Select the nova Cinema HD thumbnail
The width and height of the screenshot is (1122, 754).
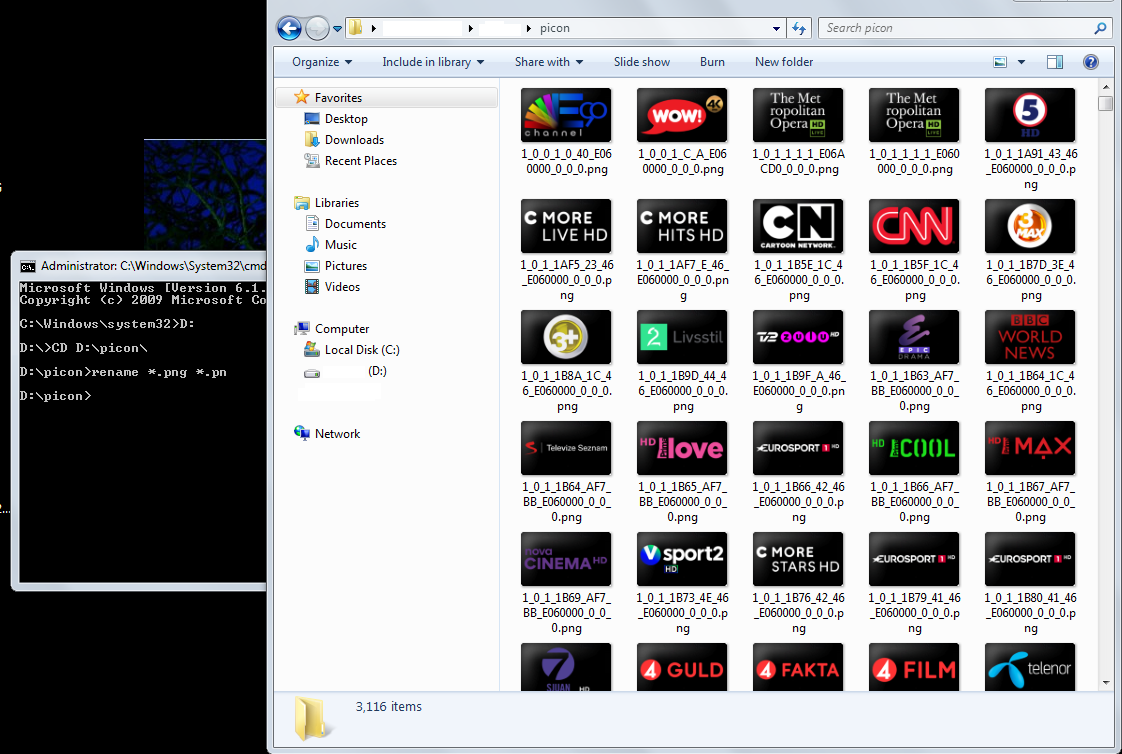[566, 559]
